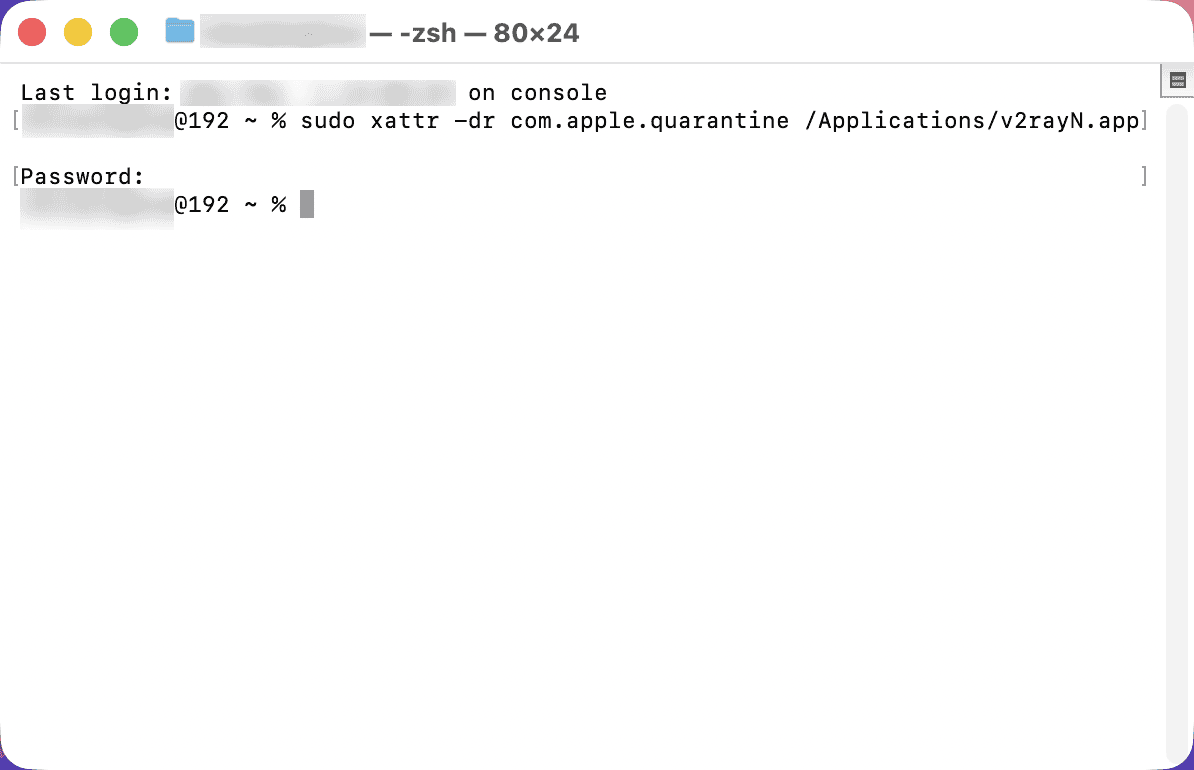This screenshot has height=770, width=1194.
Task: Minimize the Terminal with the yellow button
Action: [78, 32]
